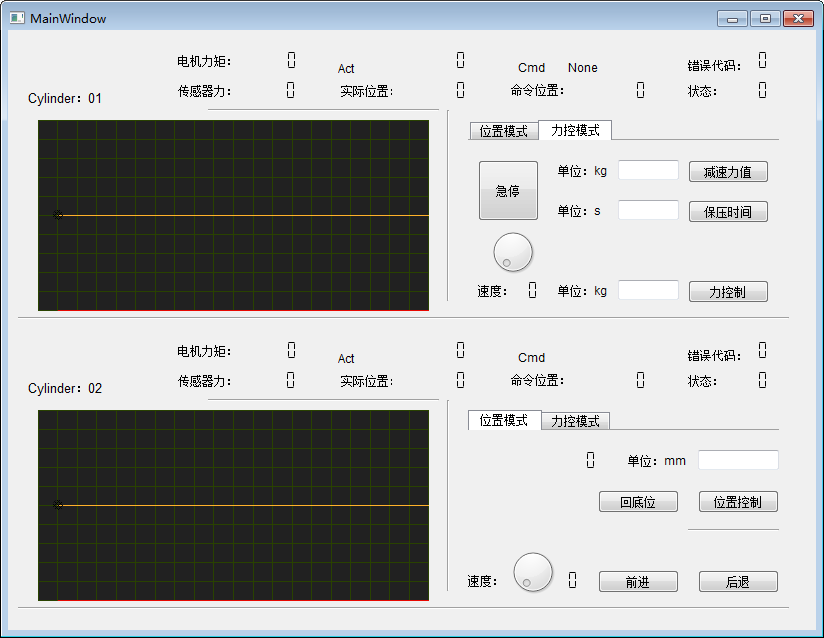This screenshot has height=638, width=824.
Task: Focus the mm position input field
Action: 738,460
